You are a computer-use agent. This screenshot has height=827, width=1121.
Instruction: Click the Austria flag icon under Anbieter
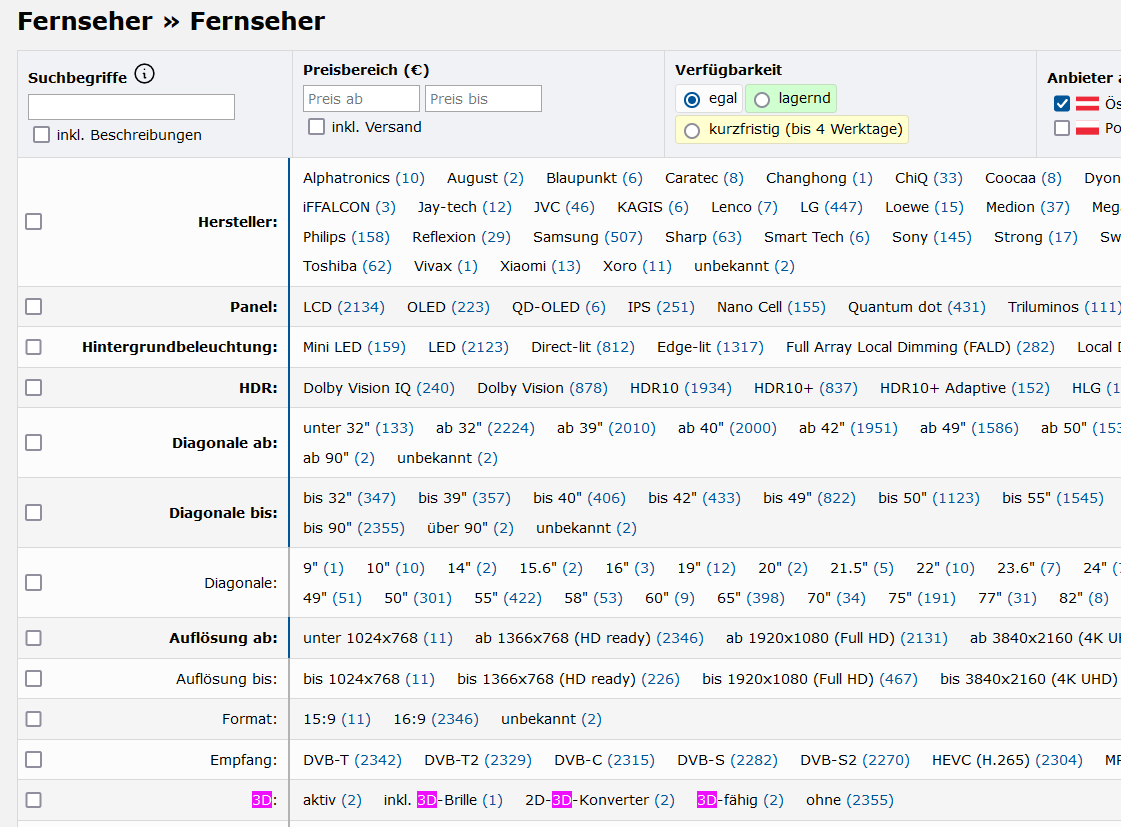click(1087, 104)
